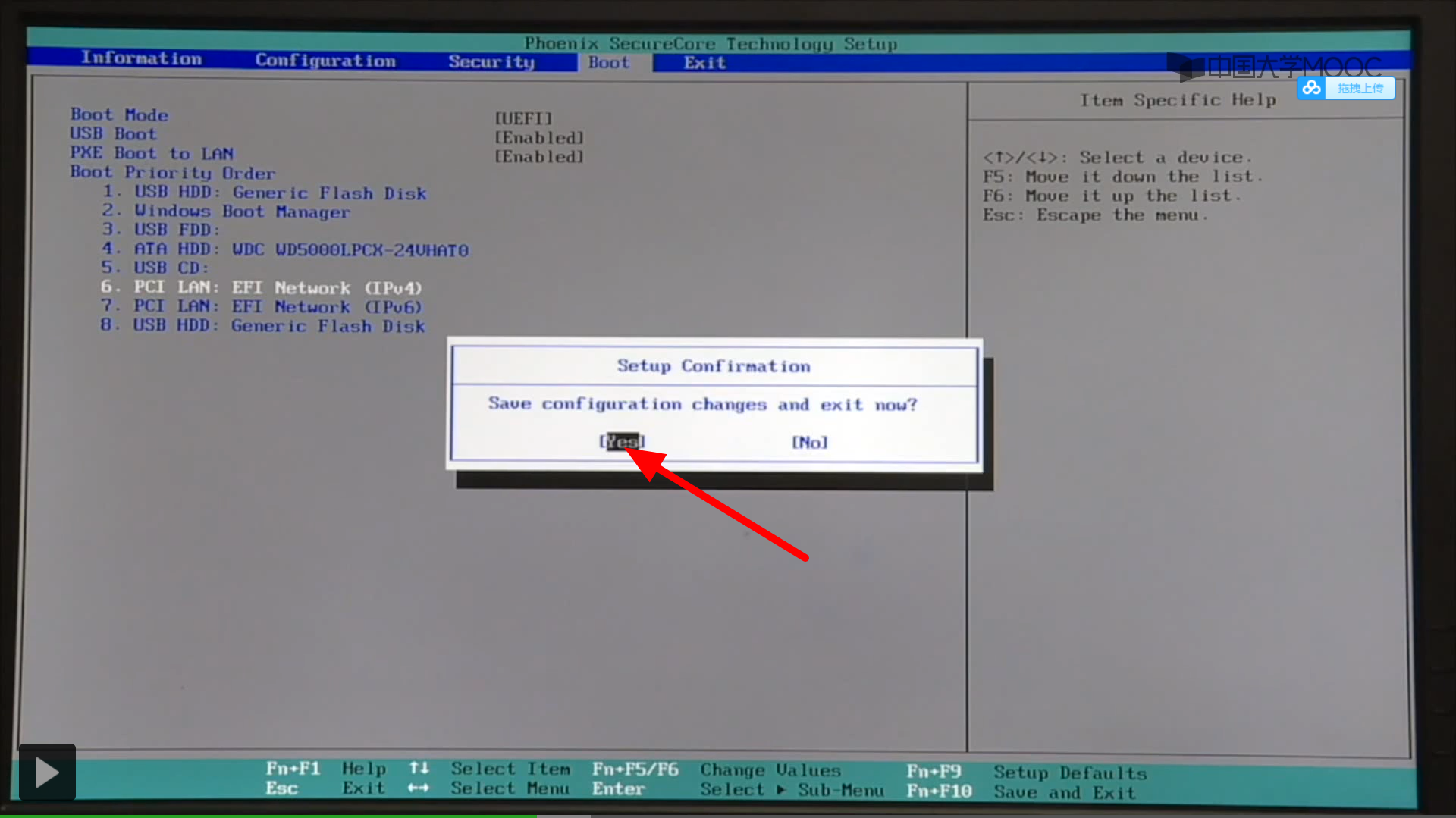Select boot entry 8 USB HDD Generic Flash Disk
The image size is (1456, 818).
(263, 326)
